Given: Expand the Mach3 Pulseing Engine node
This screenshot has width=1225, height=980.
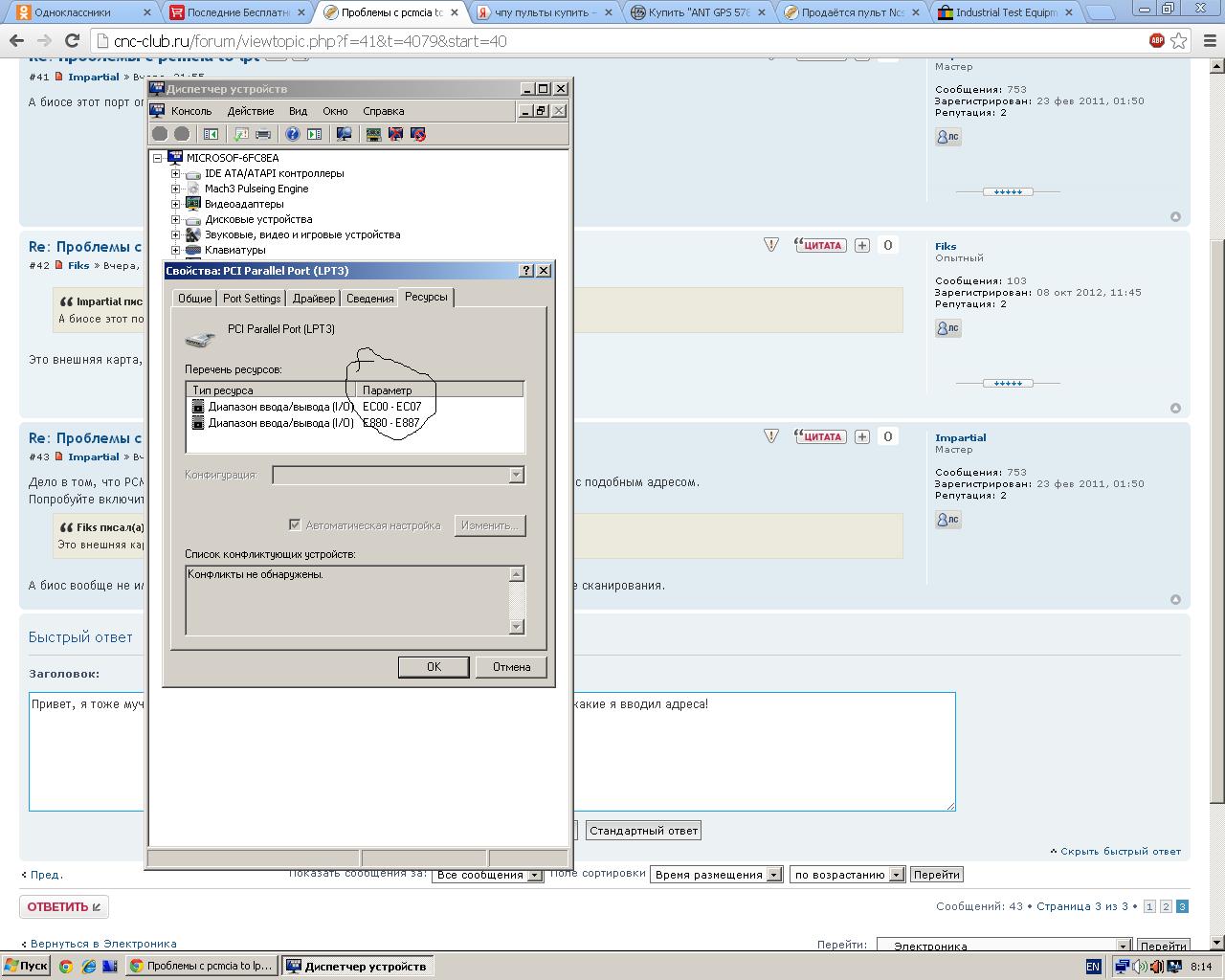Looking at the screenshot, I should (x=175, y=189).
